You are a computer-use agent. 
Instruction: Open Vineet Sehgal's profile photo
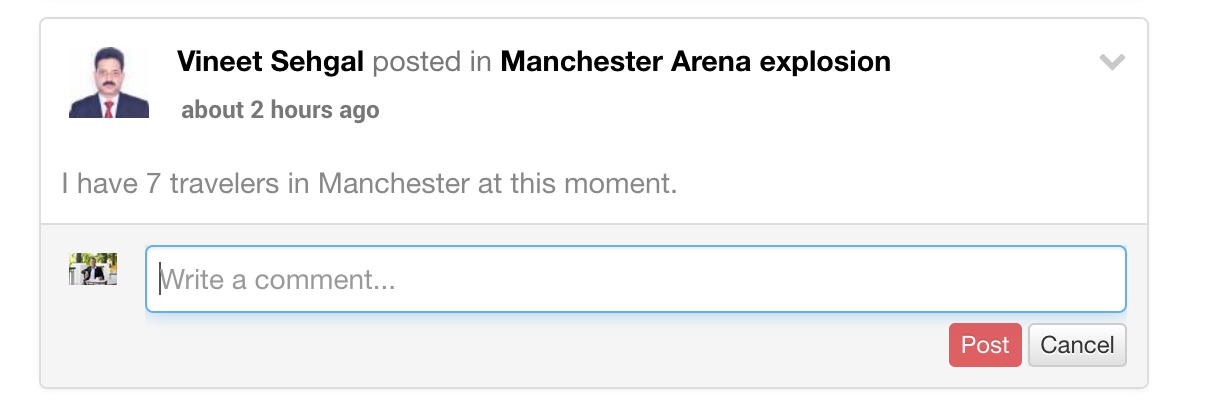(109, 82)
